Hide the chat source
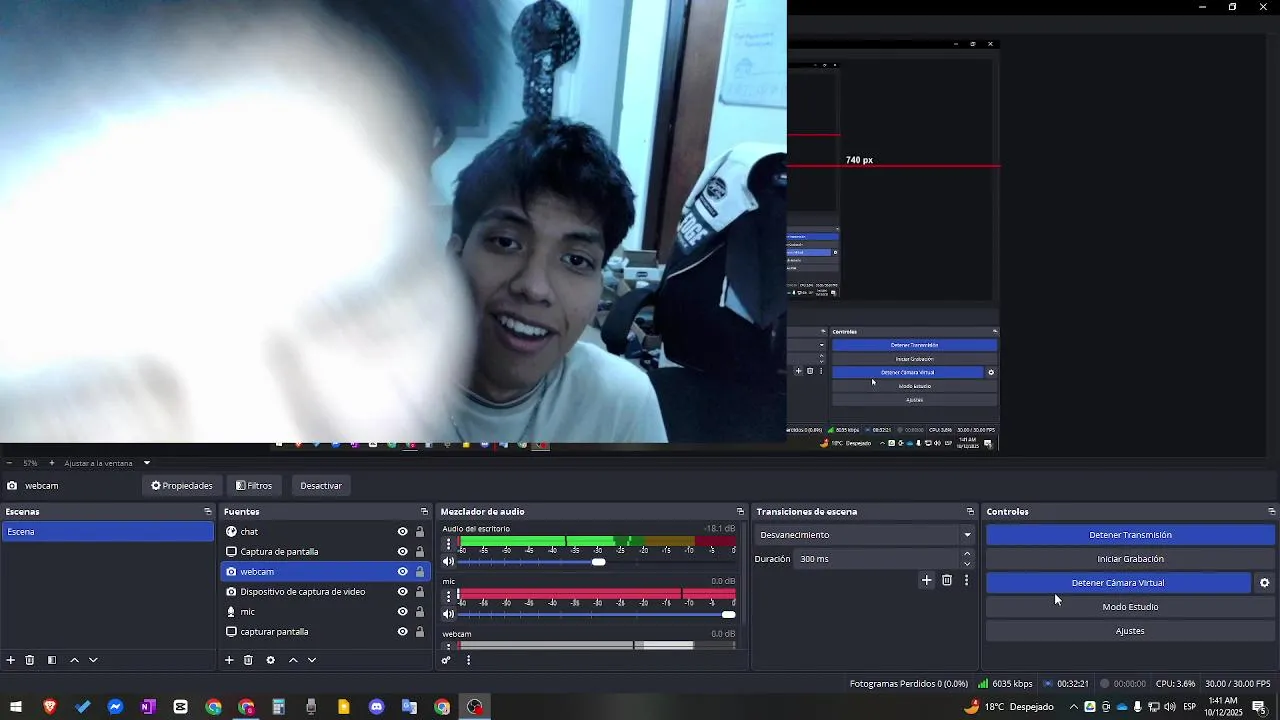 point(402,532)
